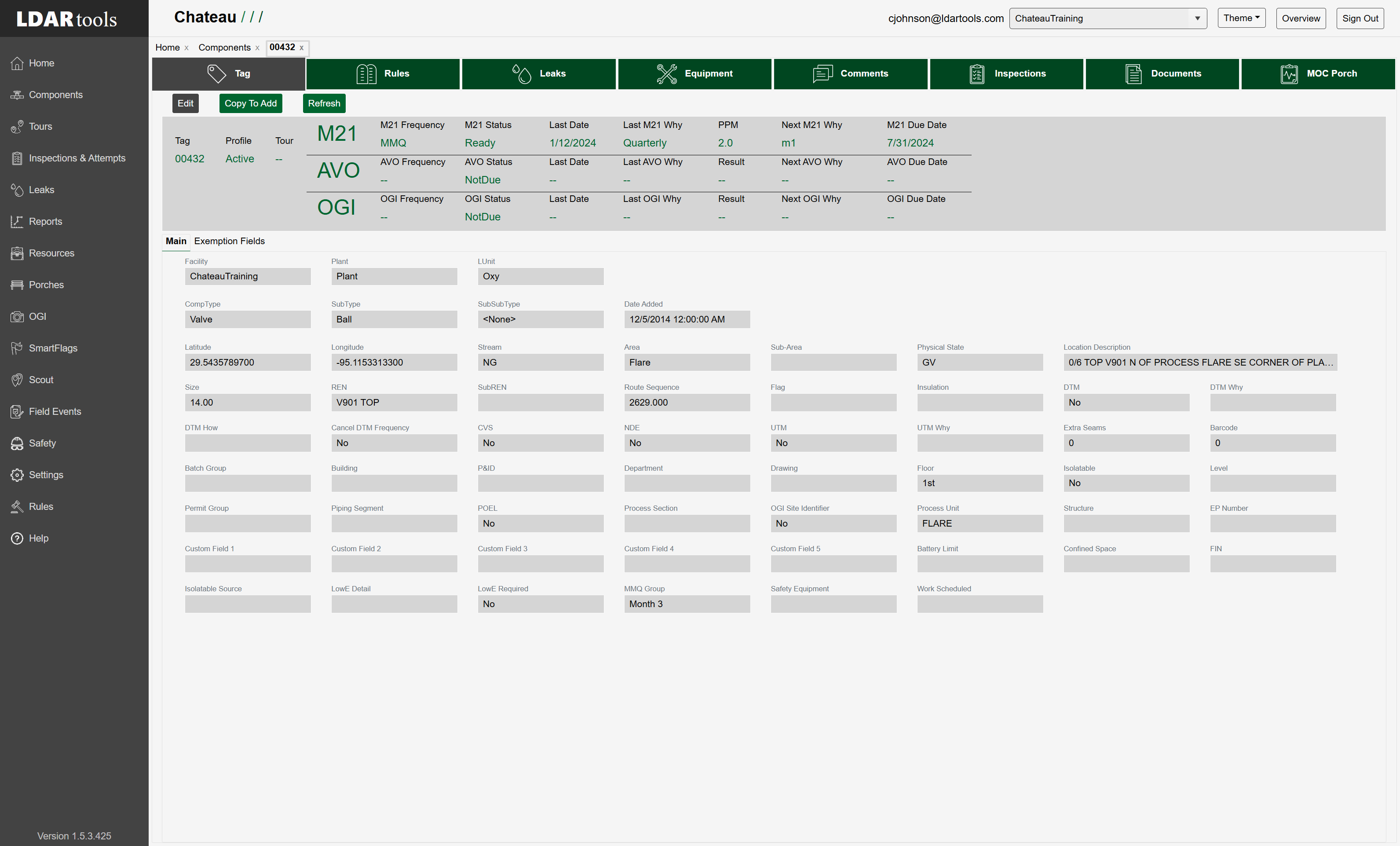Click the REN field showing V901 TOP
The width and height of the screenshot is (1400, 846).
(x=395, y=402)
